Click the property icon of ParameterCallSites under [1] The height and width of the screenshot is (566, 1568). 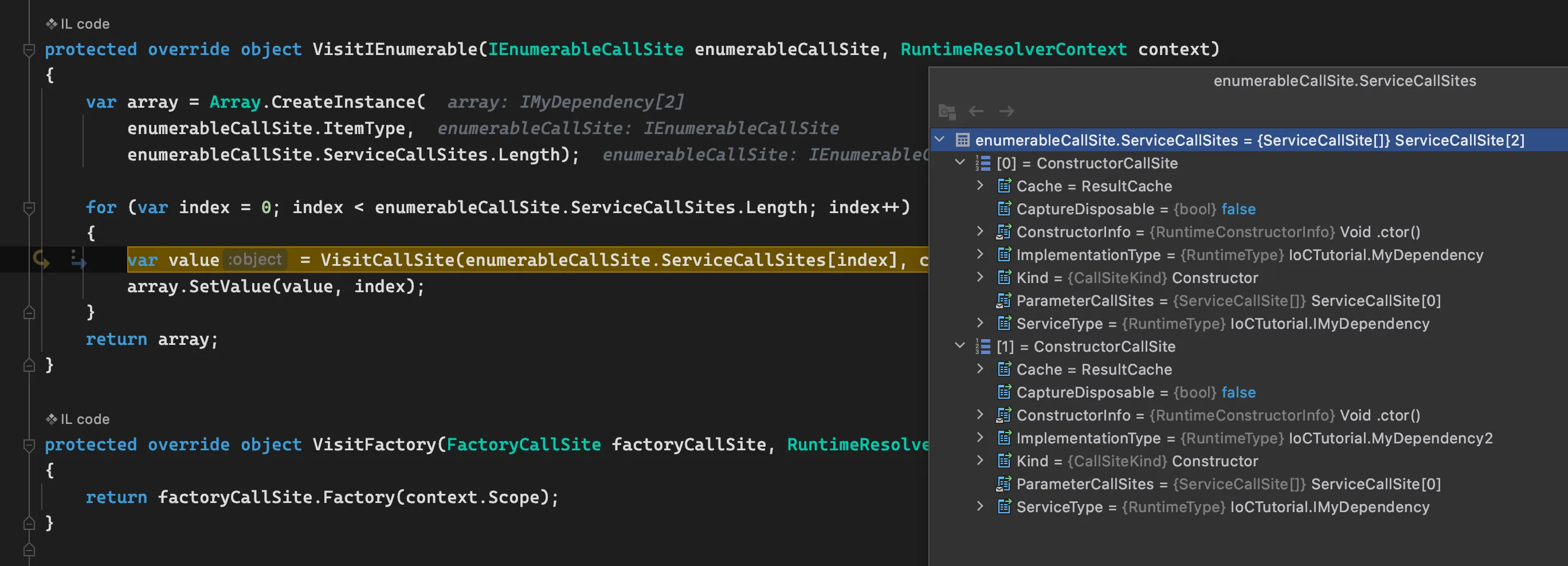click(x=1003, y=484)
